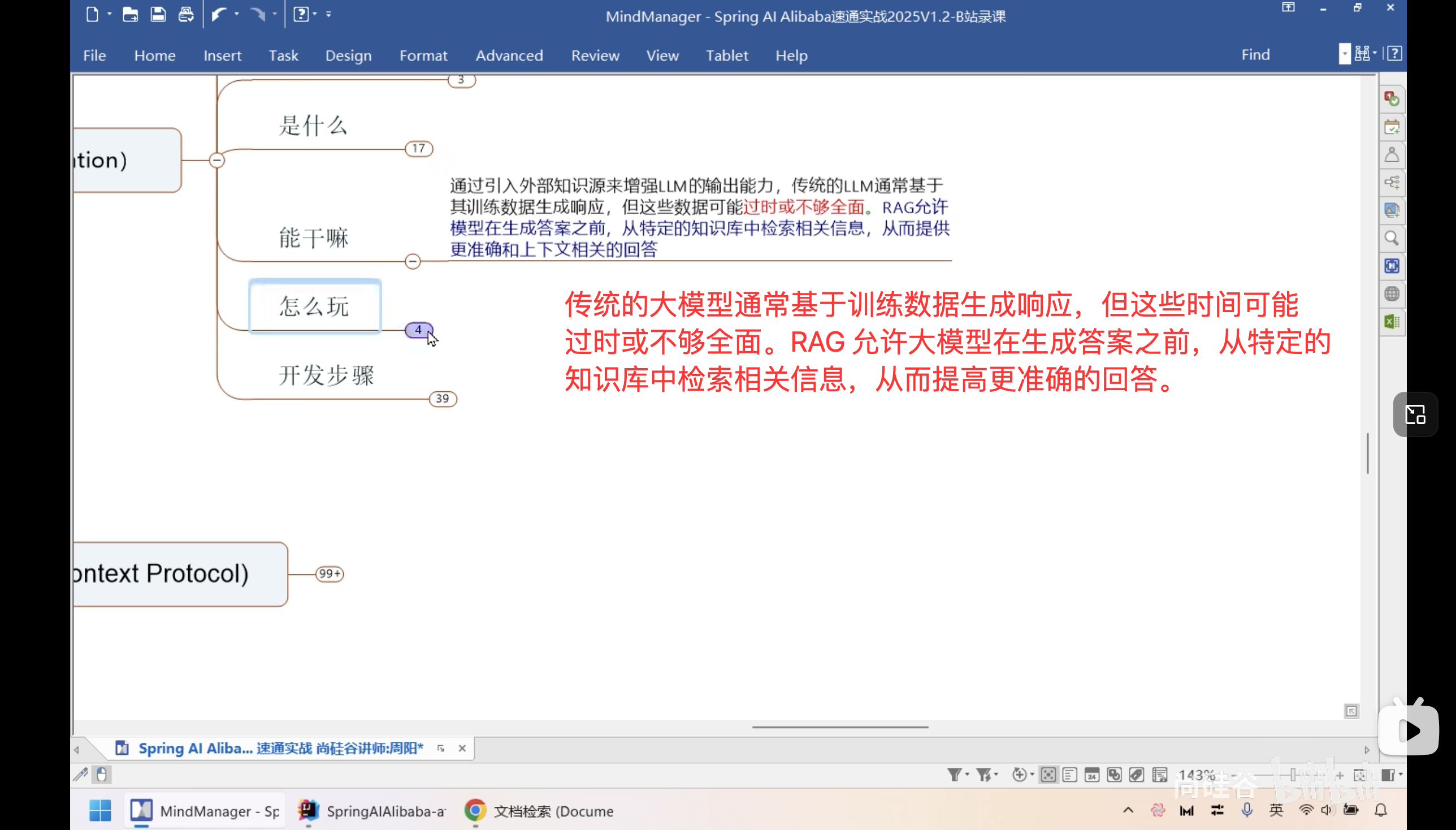
Task: Open the Print preview icon in quick access toolbar
Action: click(185, 14)
